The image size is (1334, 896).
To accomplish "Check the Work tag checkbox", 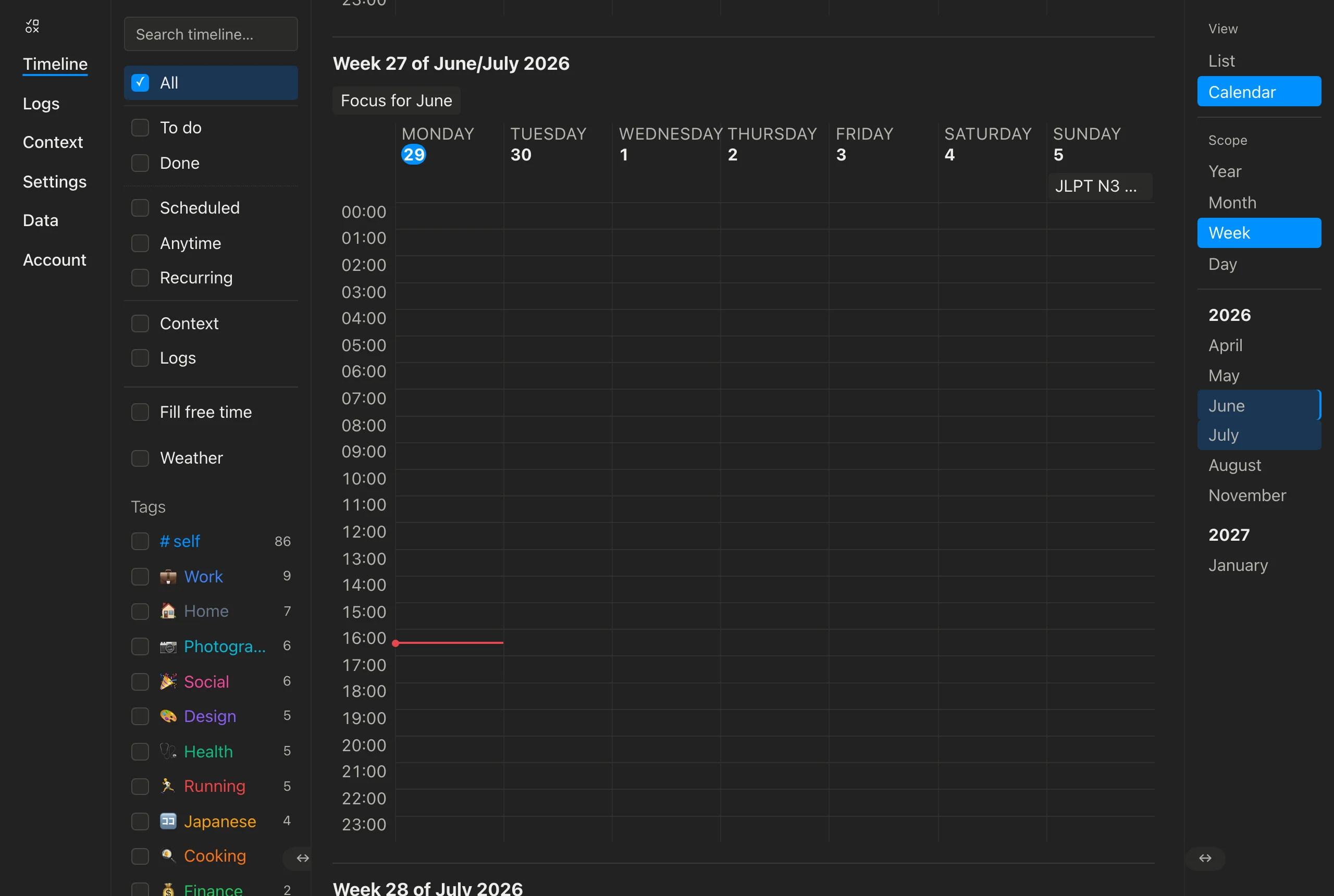I will pyautogui.click(x=140, y=577).
